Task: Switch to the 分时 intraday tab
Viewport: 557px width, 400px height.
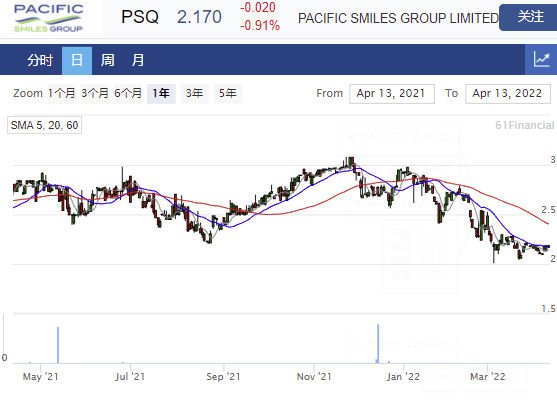Action: pyautogui.click(x=40, y=60)
